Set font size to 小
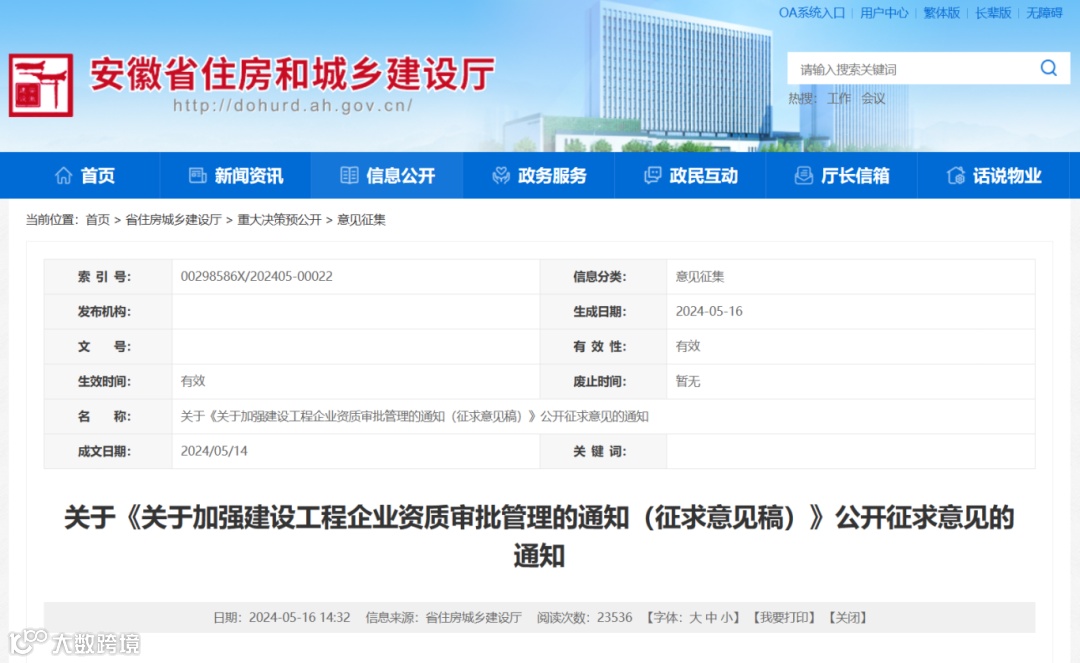This screenshot has width=1080, height=663. point(727,618)
